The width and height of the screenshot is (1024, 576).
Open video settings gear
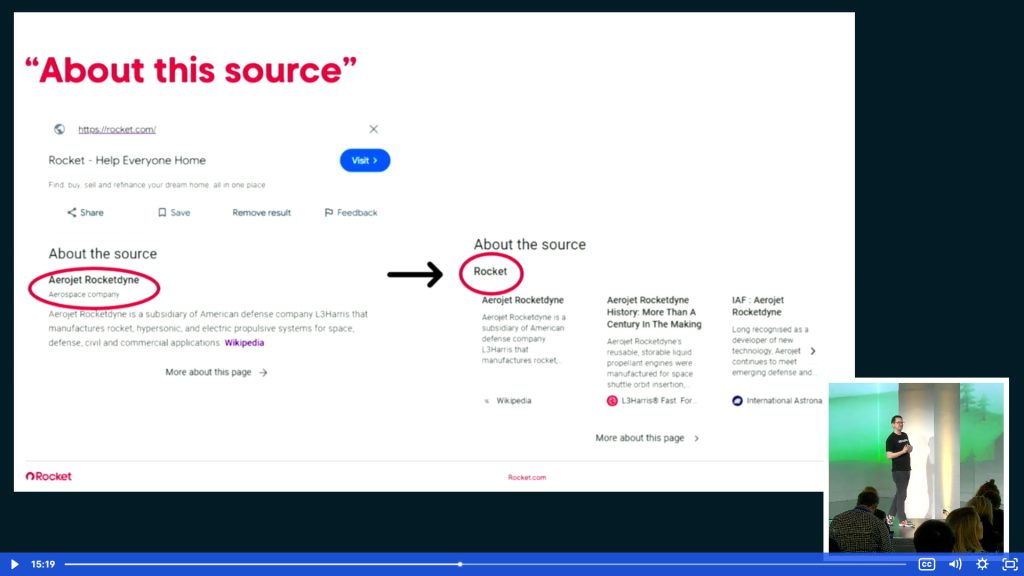[982, 564]
